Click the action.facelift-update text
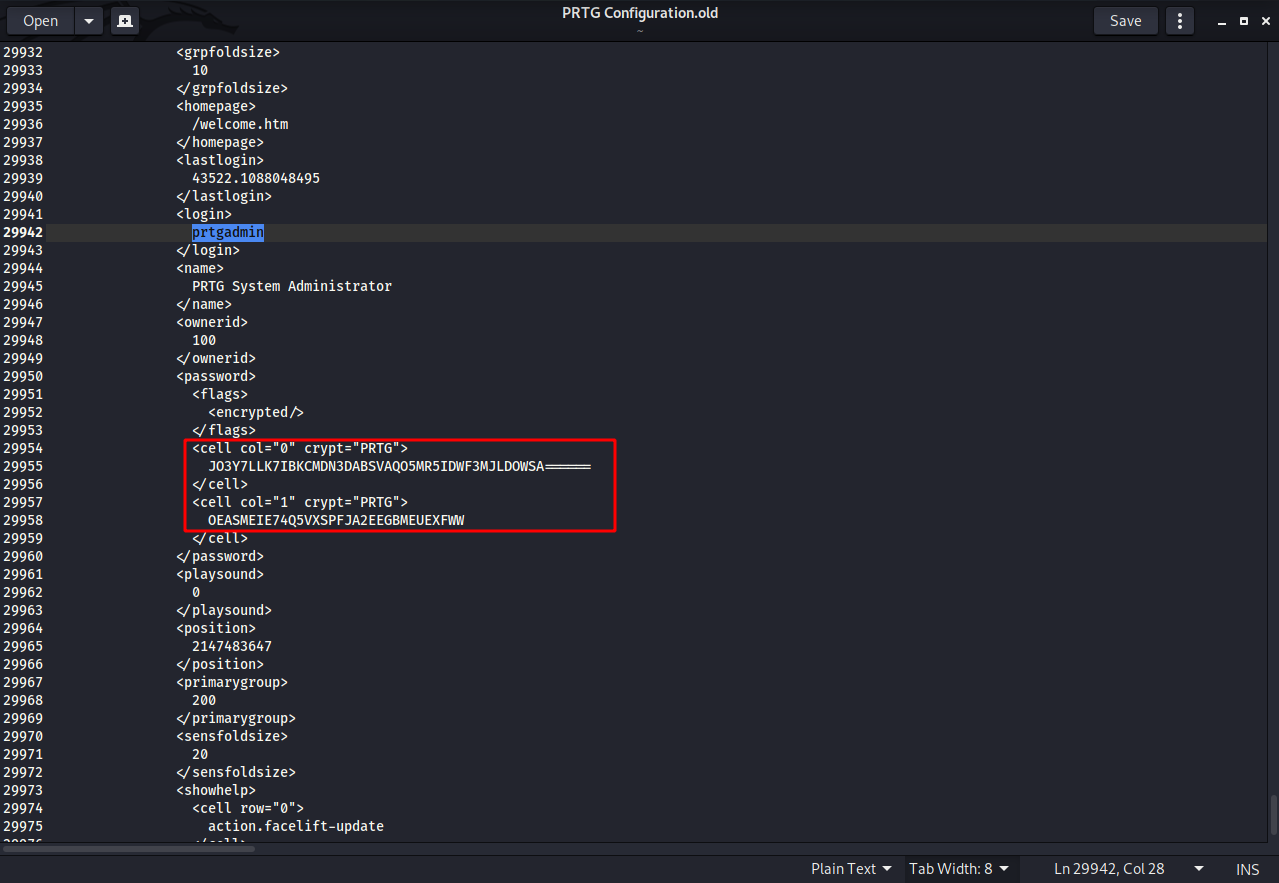Image resolution: width=1279 pixels, height=883 pixels. point(296,826)
